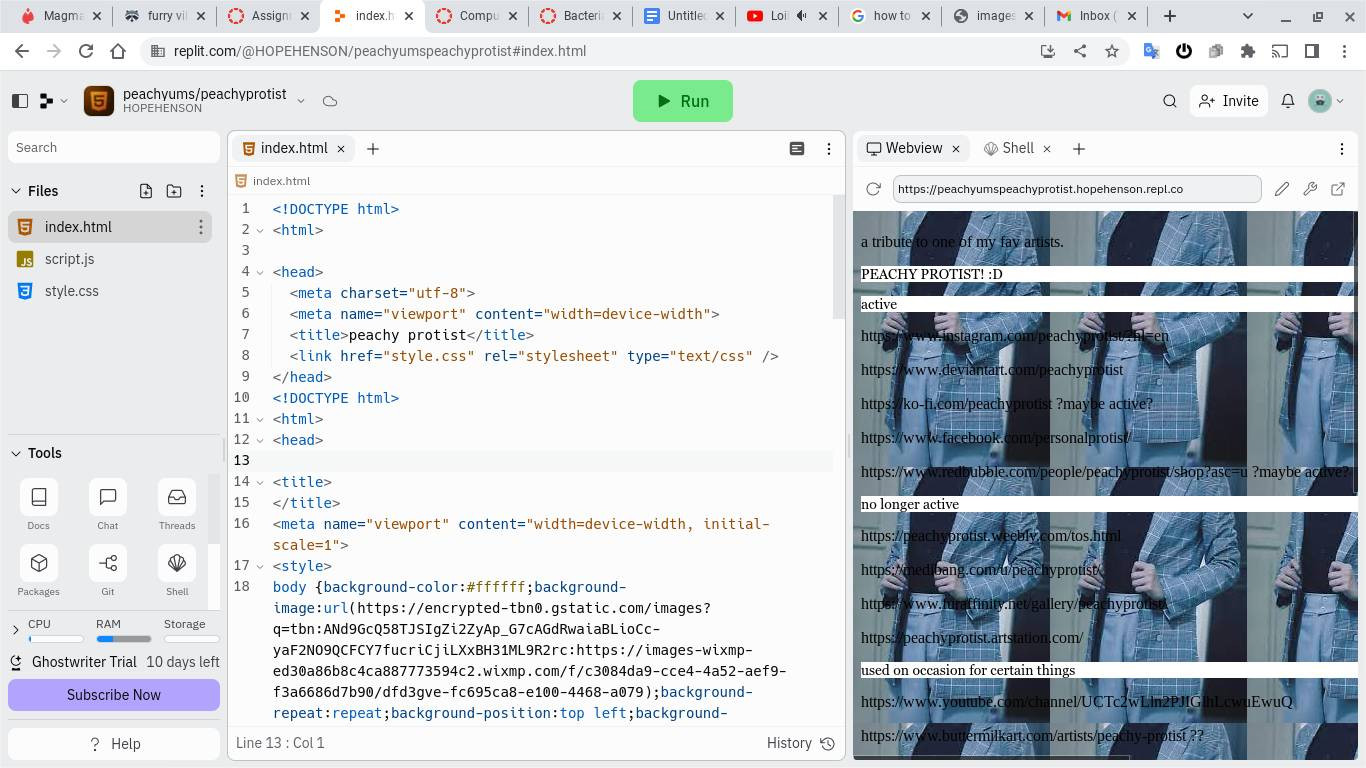
Task: Switch to the Gmail Inbox browser tab
Action: pos(1094,16)
